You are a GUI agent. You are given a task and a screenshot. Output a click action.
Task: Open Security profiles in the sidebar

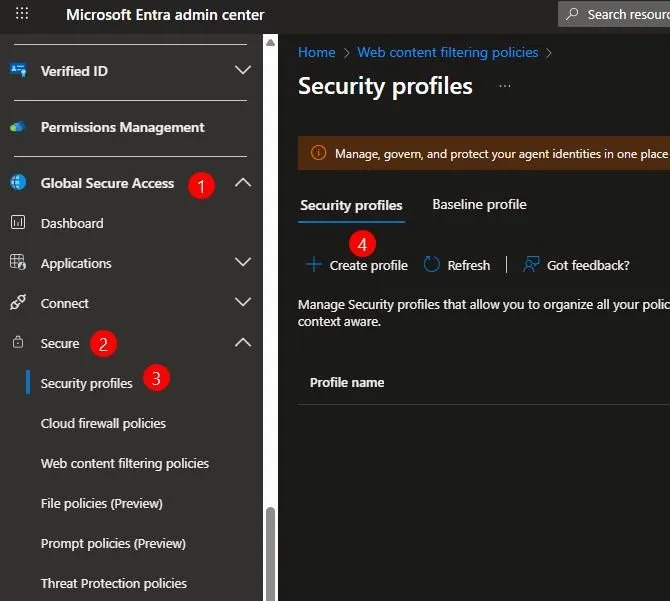pyautogui.click(x=86, y=384)
